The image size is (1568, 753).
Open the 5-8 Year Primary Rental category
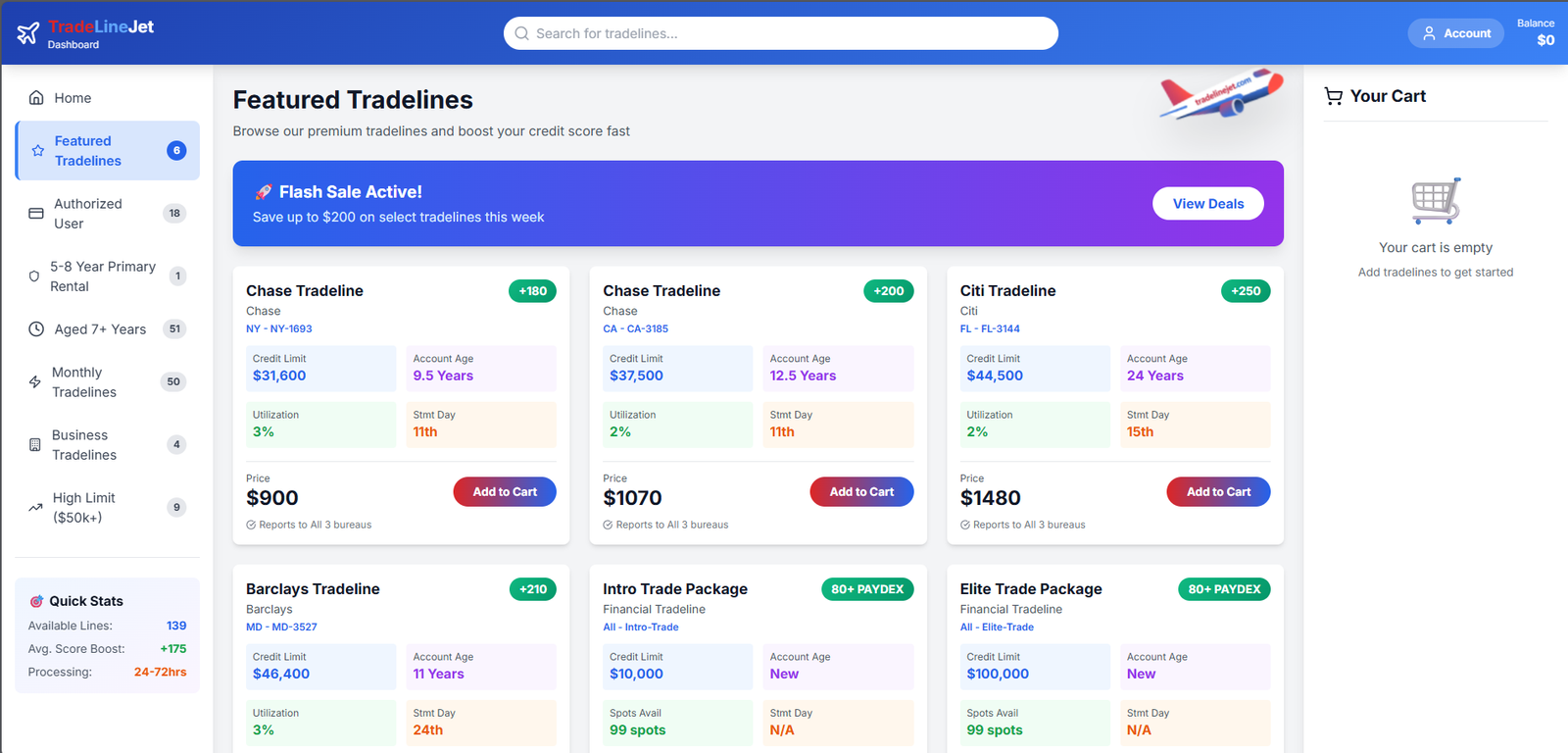click(x=103, y=276)
